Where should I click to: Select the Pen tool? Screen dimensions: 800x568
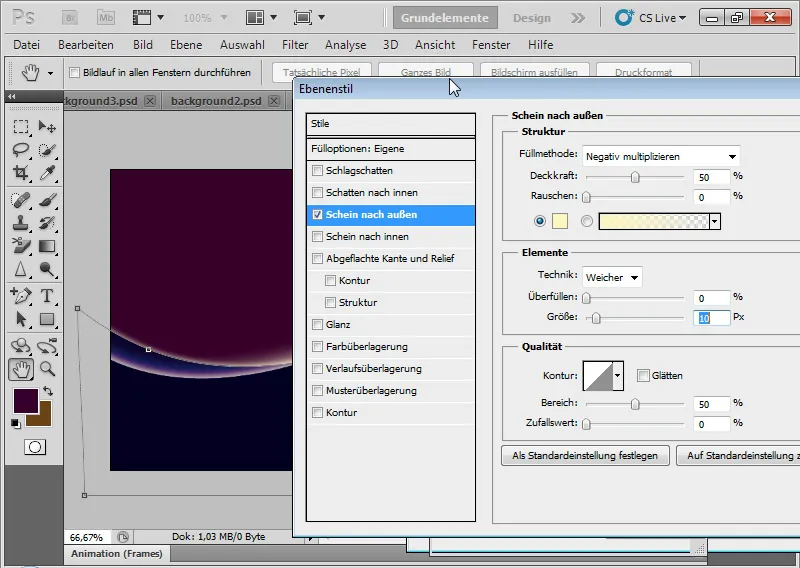click(x=21, y=295)
